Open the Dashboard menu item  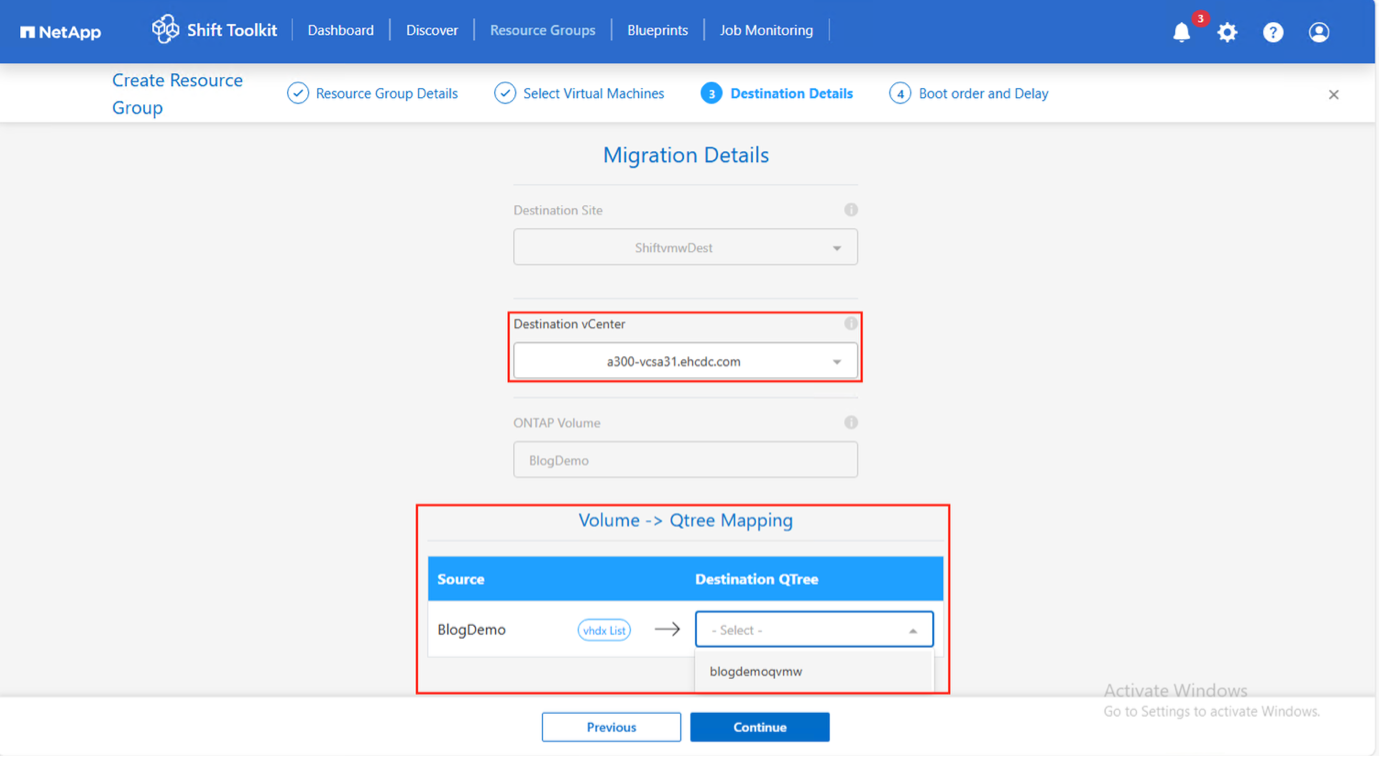340,30
